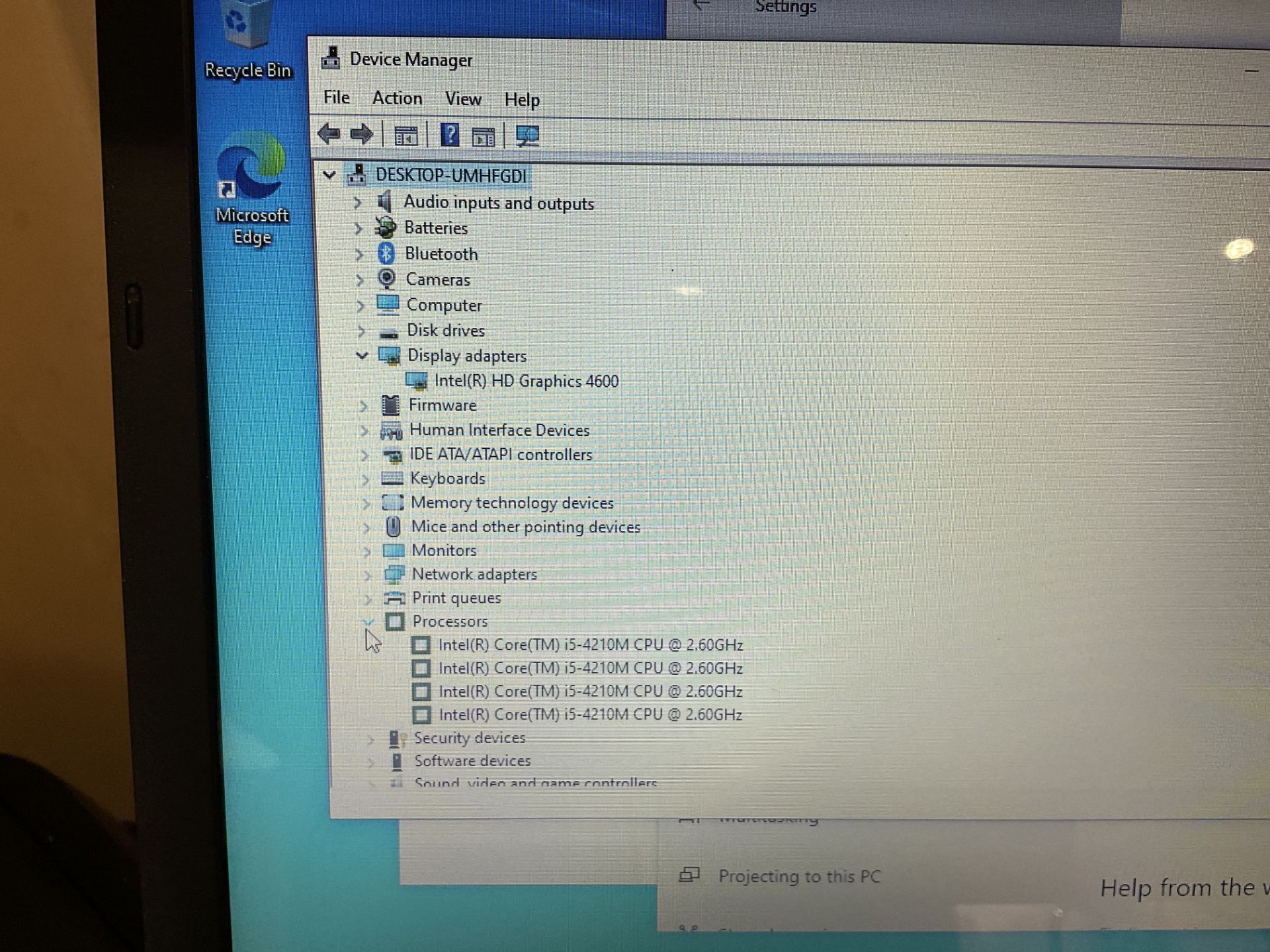Expand the Network adapters node
This screenshot has width=1270, height=952.
[367, 575]
